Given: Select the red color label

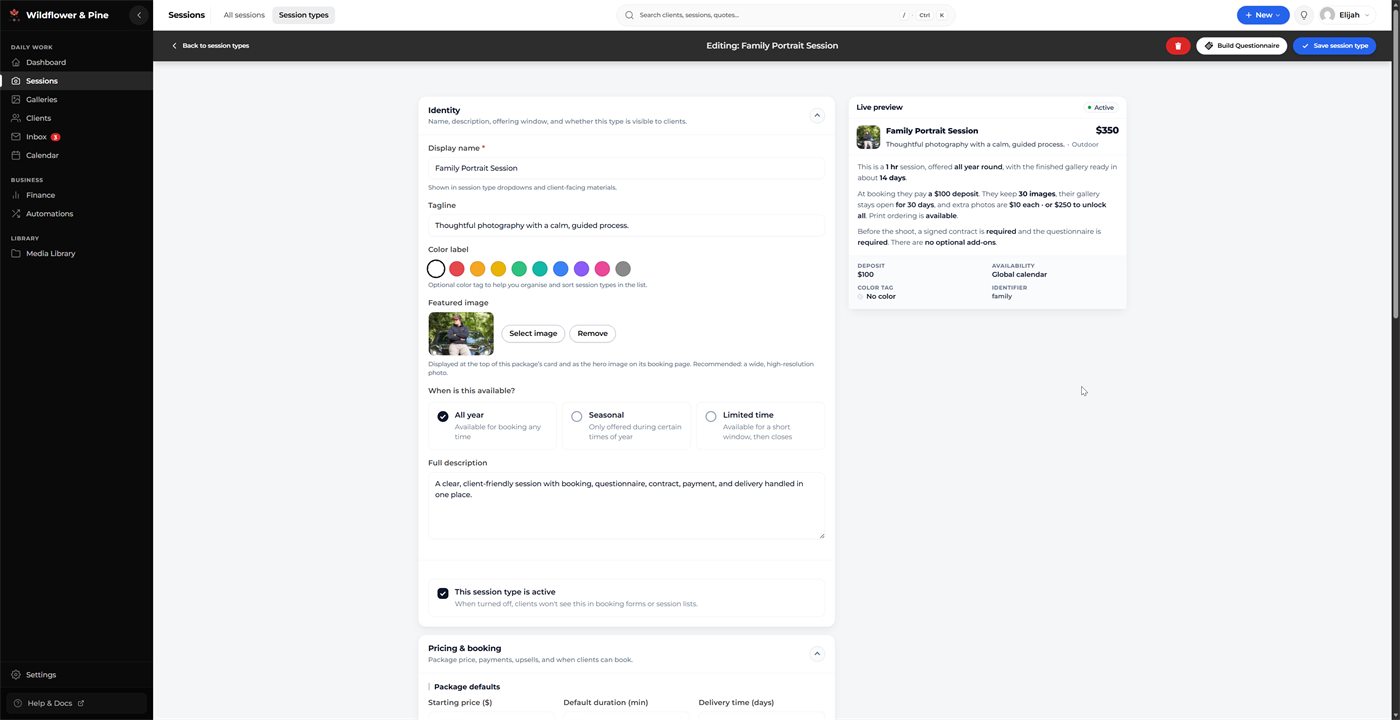Looking at the screenshot, I should point(457,269).
